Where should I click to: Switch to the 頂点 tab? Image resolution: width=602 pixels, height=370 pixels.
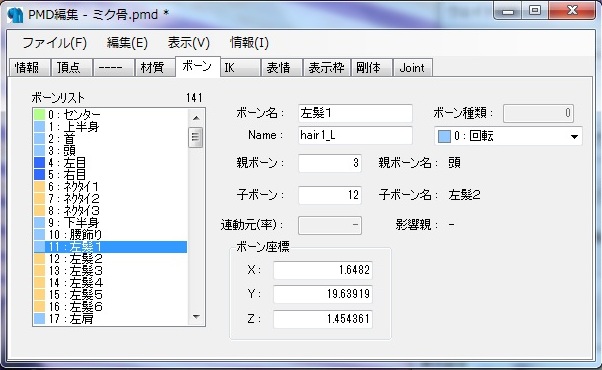71,68
